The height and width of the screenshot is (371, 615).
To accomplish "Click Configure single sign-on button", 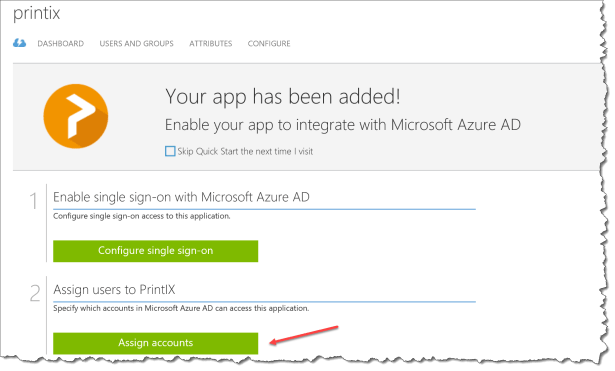I will pos(156,251).
